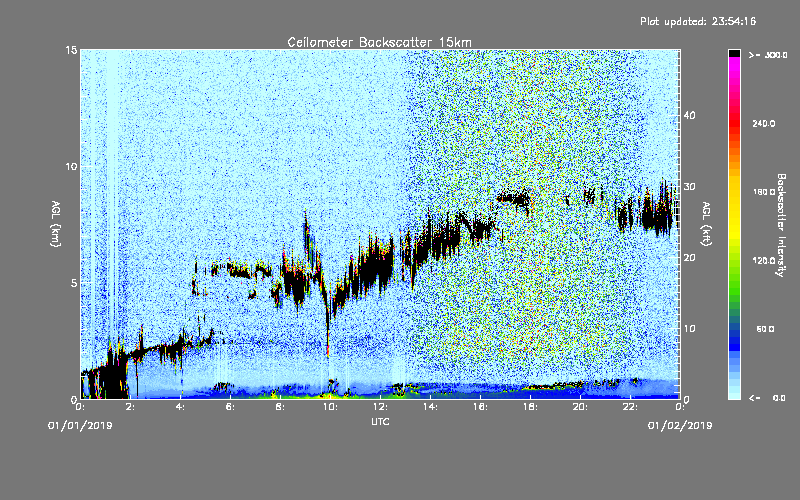Click the 'Plot updated: 23:54:16' timestamp
This screenshot has height=500, width=800.
click(x=698, y=21)
